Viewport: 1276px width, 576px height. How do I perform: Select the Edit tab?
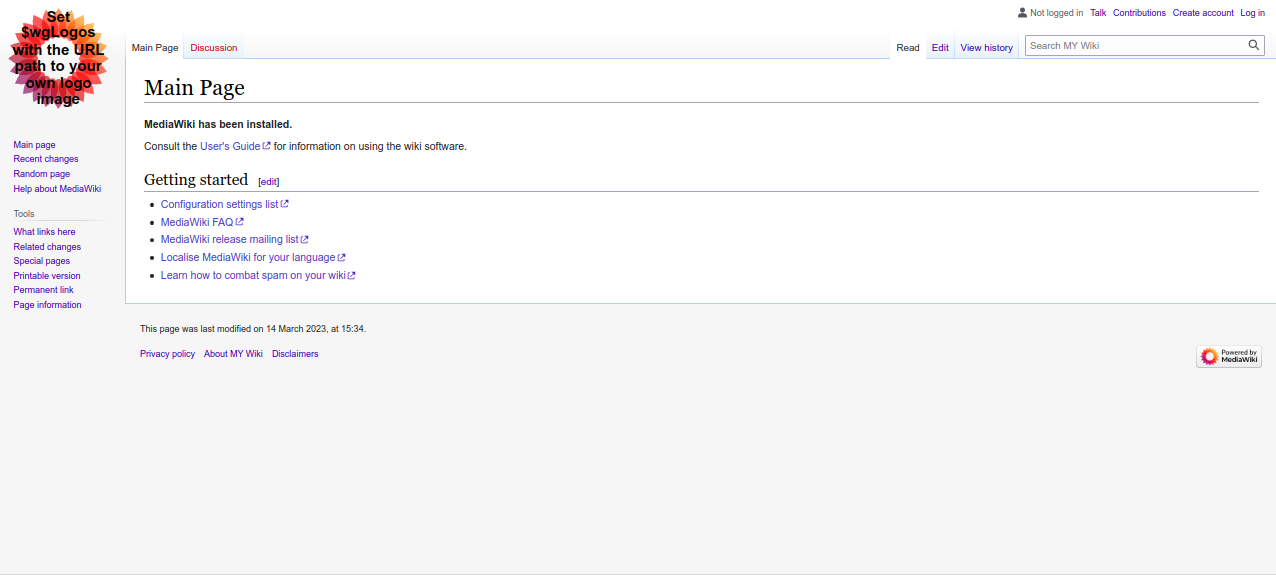[940, 48]
